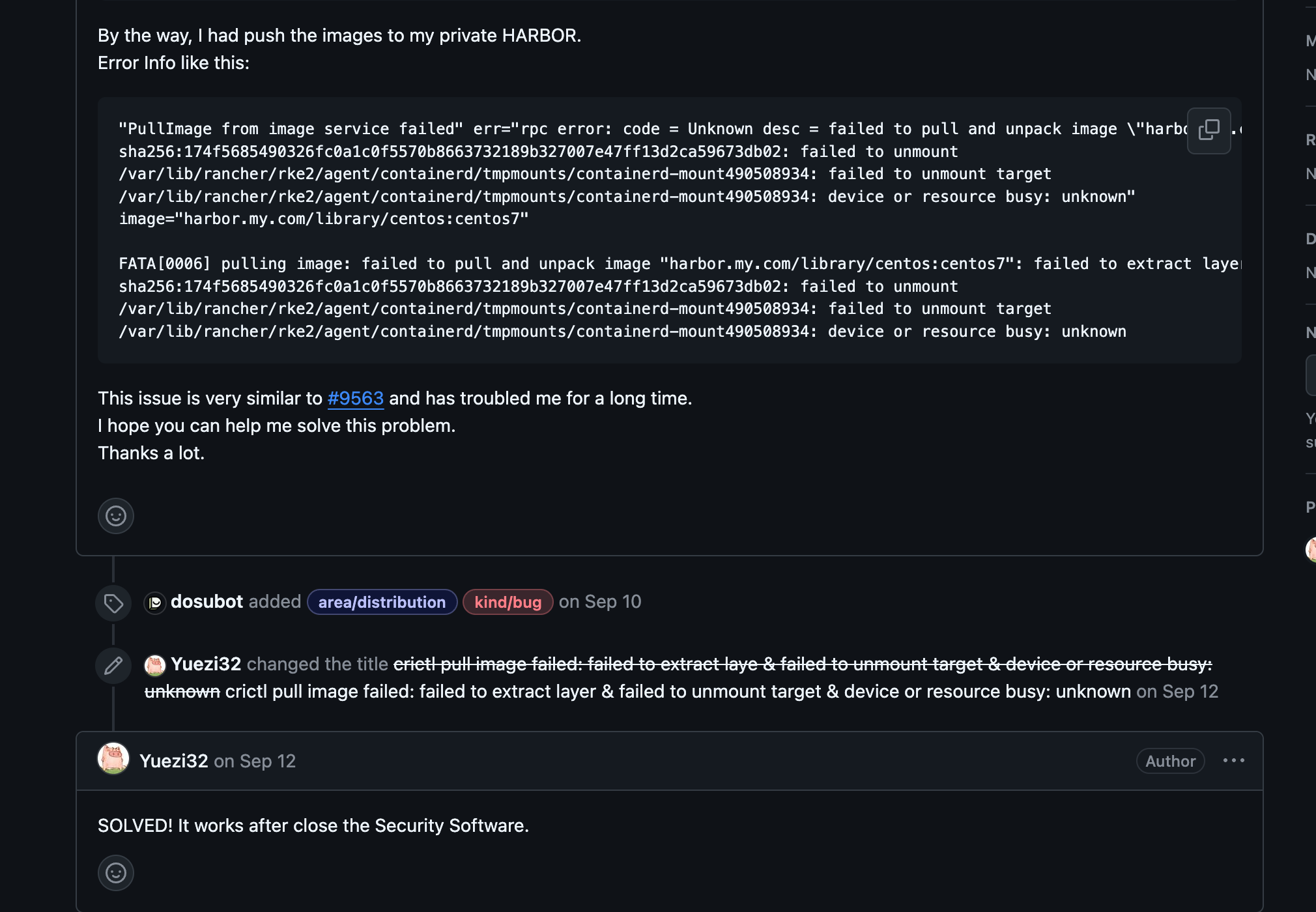Open the linked issue #9563
1316x912 pixels.
pos(355,398)
